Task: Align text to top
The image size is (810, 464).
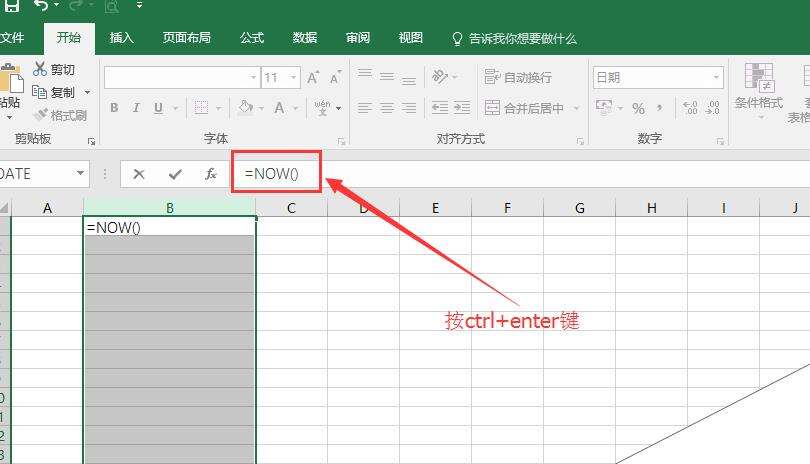Action: 365,75
